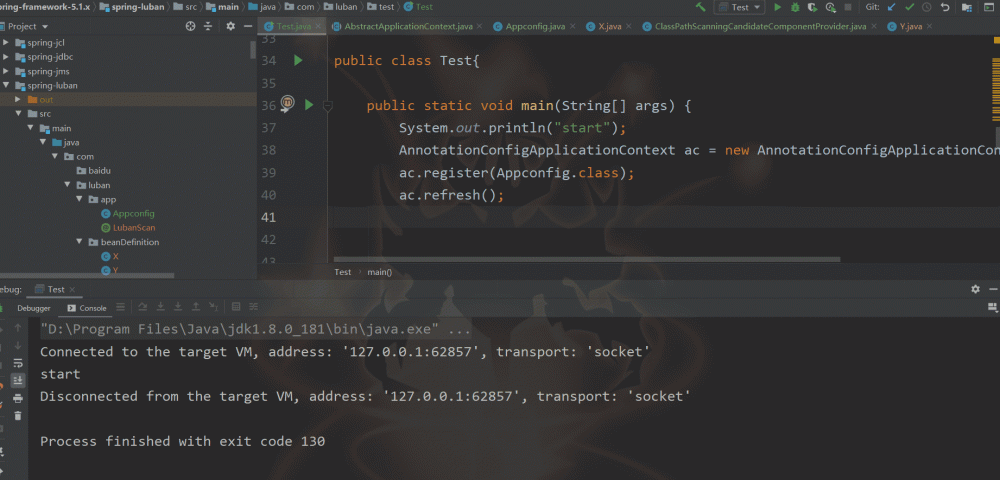
Task: Click run gutter arrow on line 34
Action: [298, 61]
